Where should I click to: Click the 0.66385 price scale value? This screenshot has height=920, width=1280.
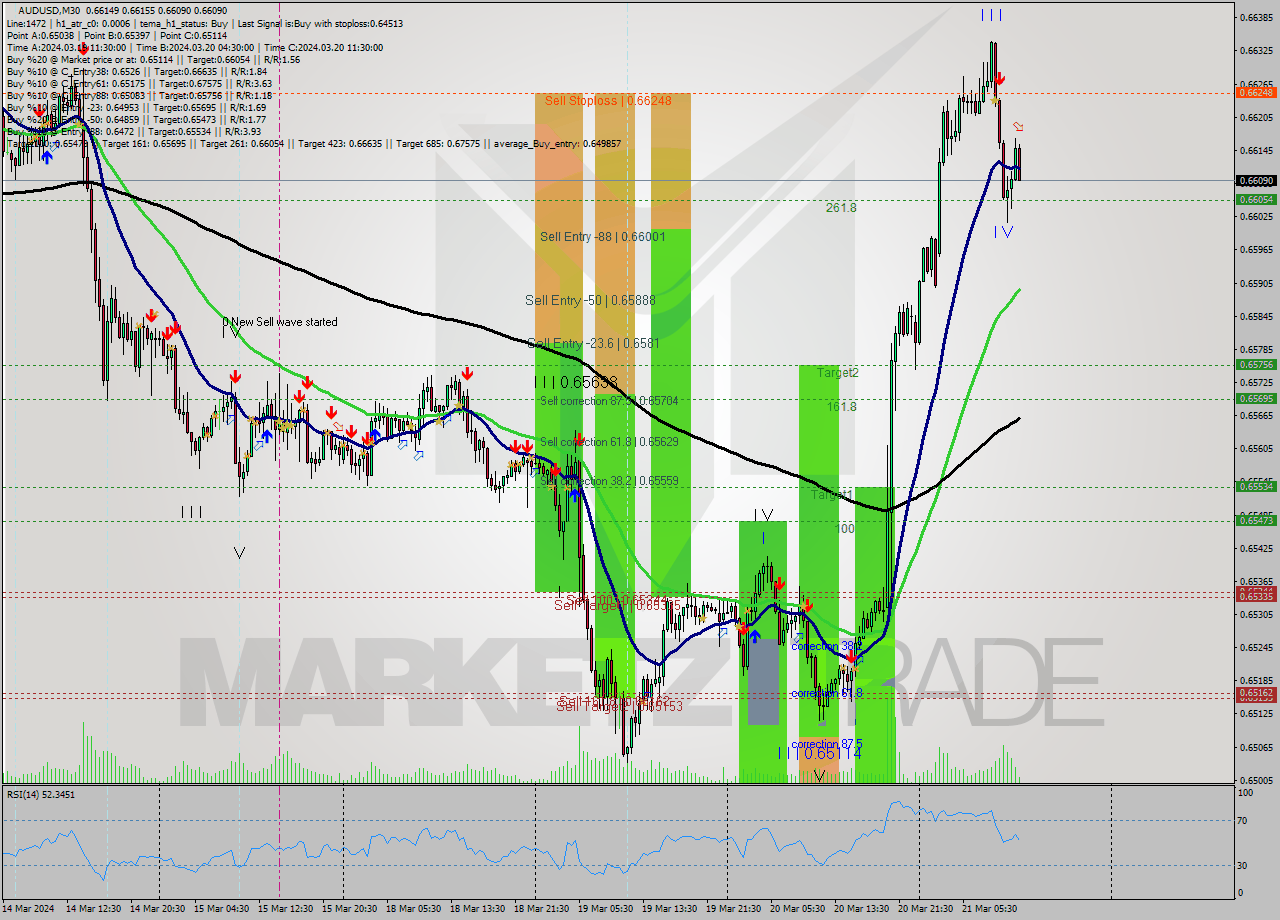pyautogui.click(x=1255, y=18)
